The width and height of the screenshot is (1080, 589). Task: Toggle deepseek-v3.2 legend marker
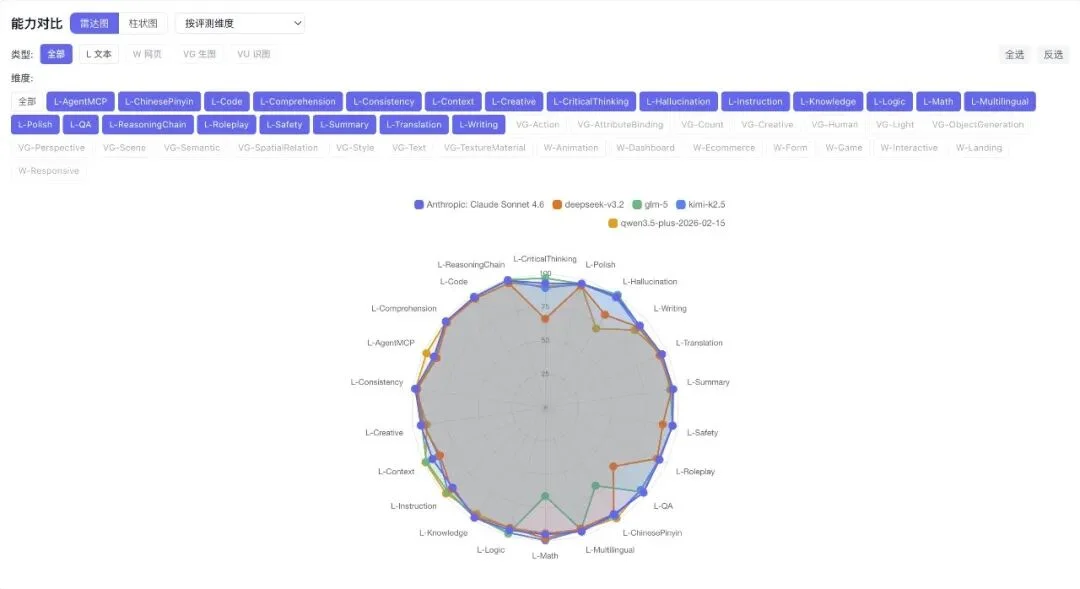(x=557, y=204)
